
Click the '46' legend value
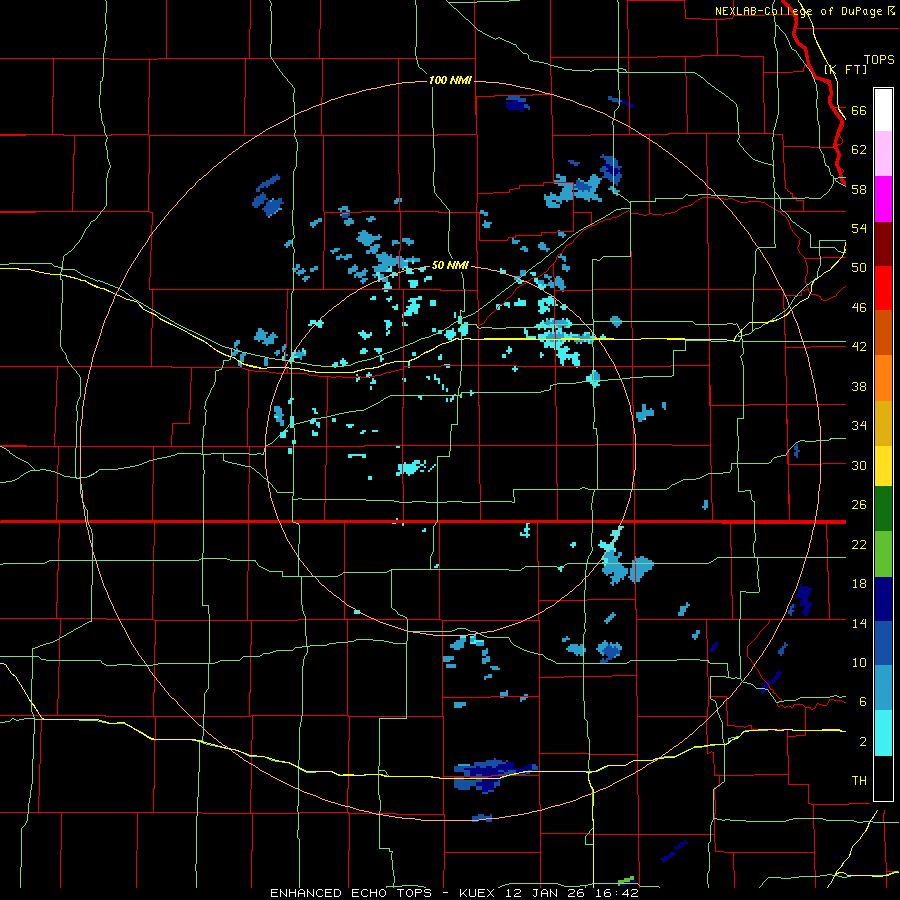(859, 307)
